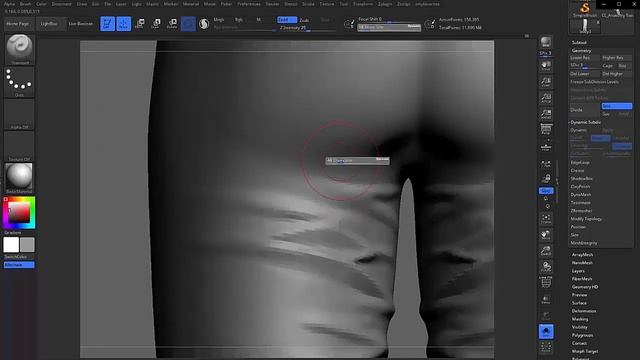This screenshot has width=640, height=360.
Task: Open the Texture Off selector
Action: pos(19,147)
